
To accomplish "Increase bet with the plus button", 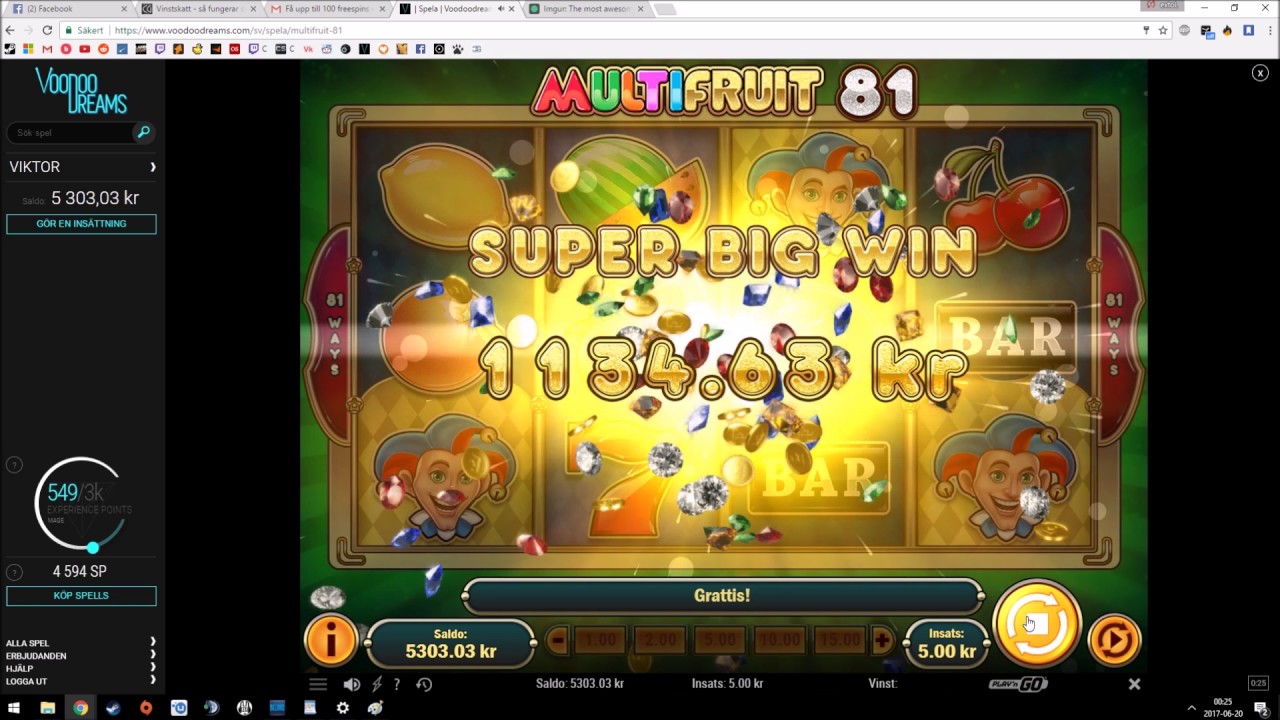I will (881, 640).
